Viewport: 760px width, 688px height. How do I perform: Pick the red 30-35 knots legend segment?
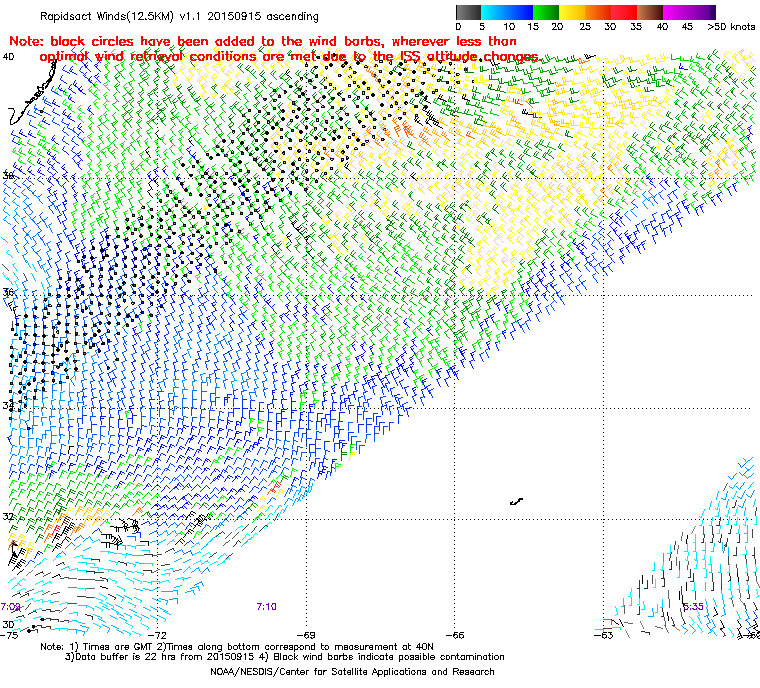coord(624,12)
